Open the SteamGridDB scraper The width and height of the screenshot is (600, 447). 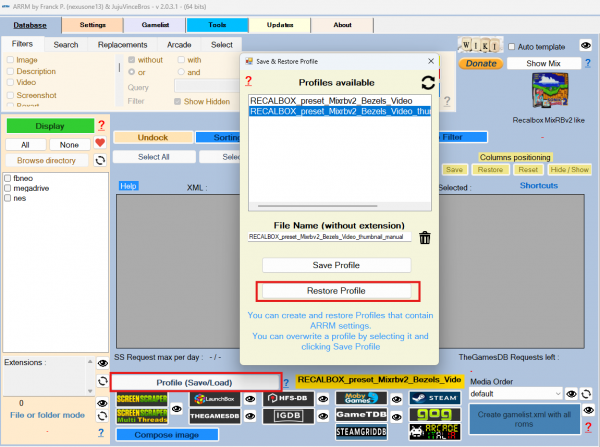360,432
